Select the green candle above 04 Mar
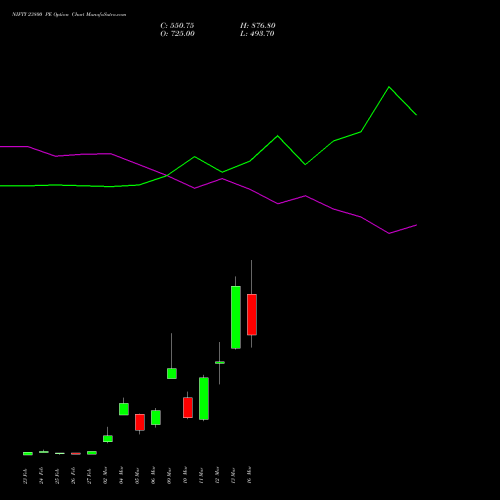The width and height of the screenshot is (500, 500). click(124, 409)
